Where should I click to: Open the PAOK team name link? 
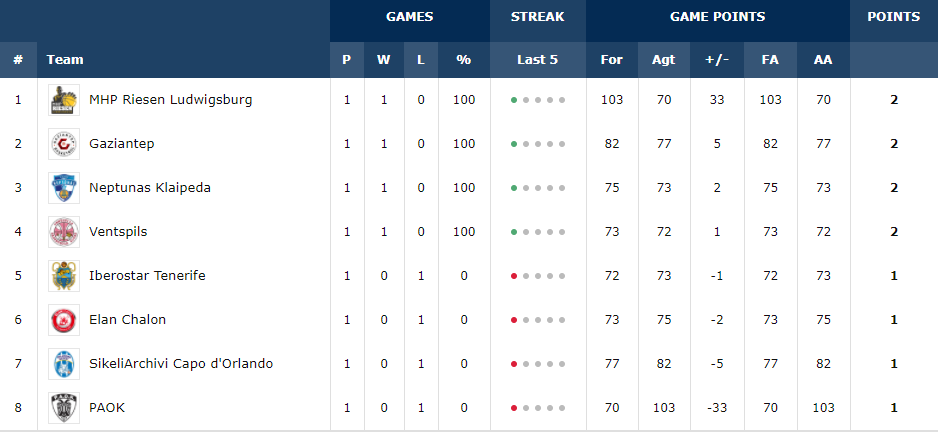[107, 408]
